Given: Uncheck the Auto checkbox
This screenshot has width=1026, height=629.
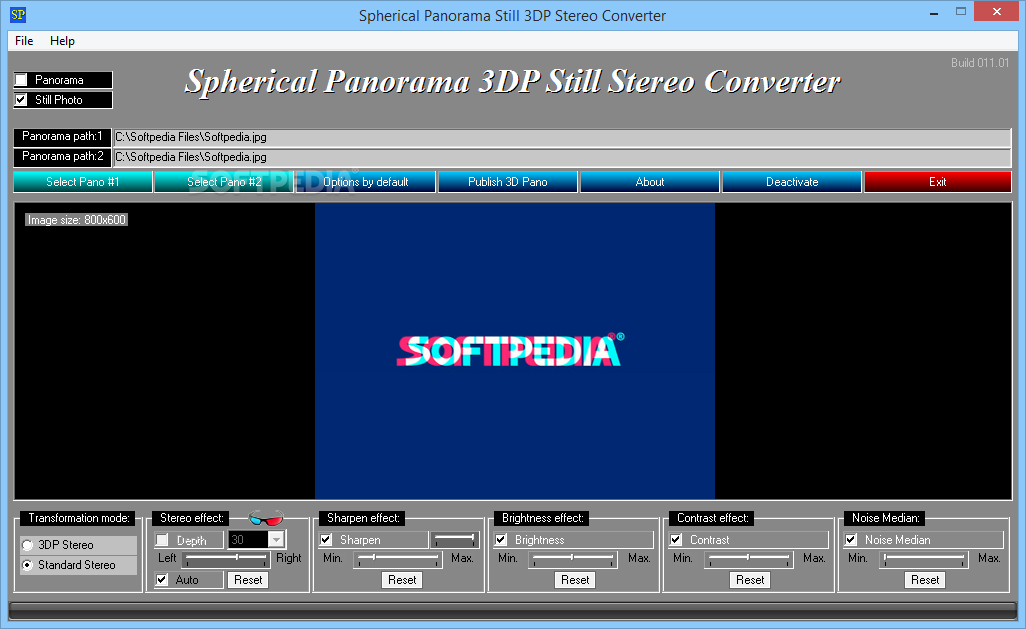Looking at the screenshot, I should [162, 580].
